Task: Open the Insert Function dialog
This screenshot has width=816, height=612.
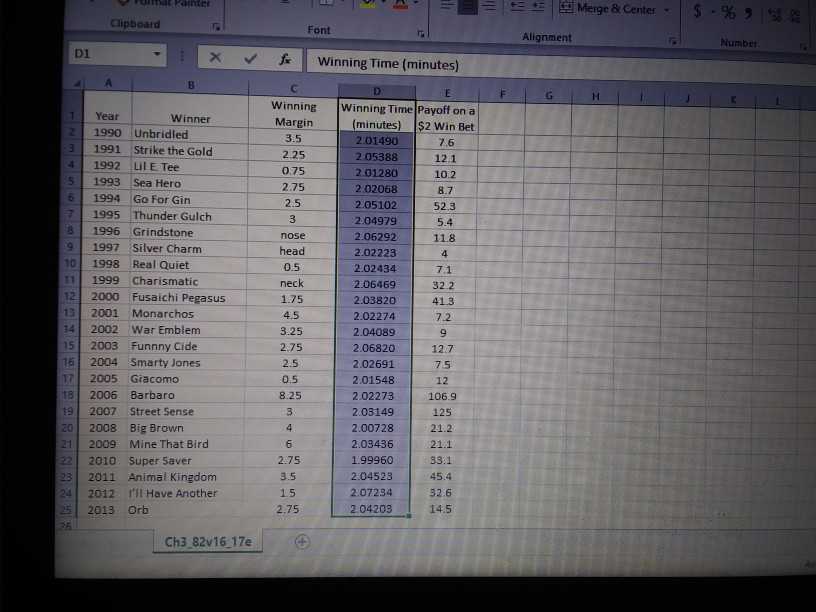Action: click(x=284, y=59)
